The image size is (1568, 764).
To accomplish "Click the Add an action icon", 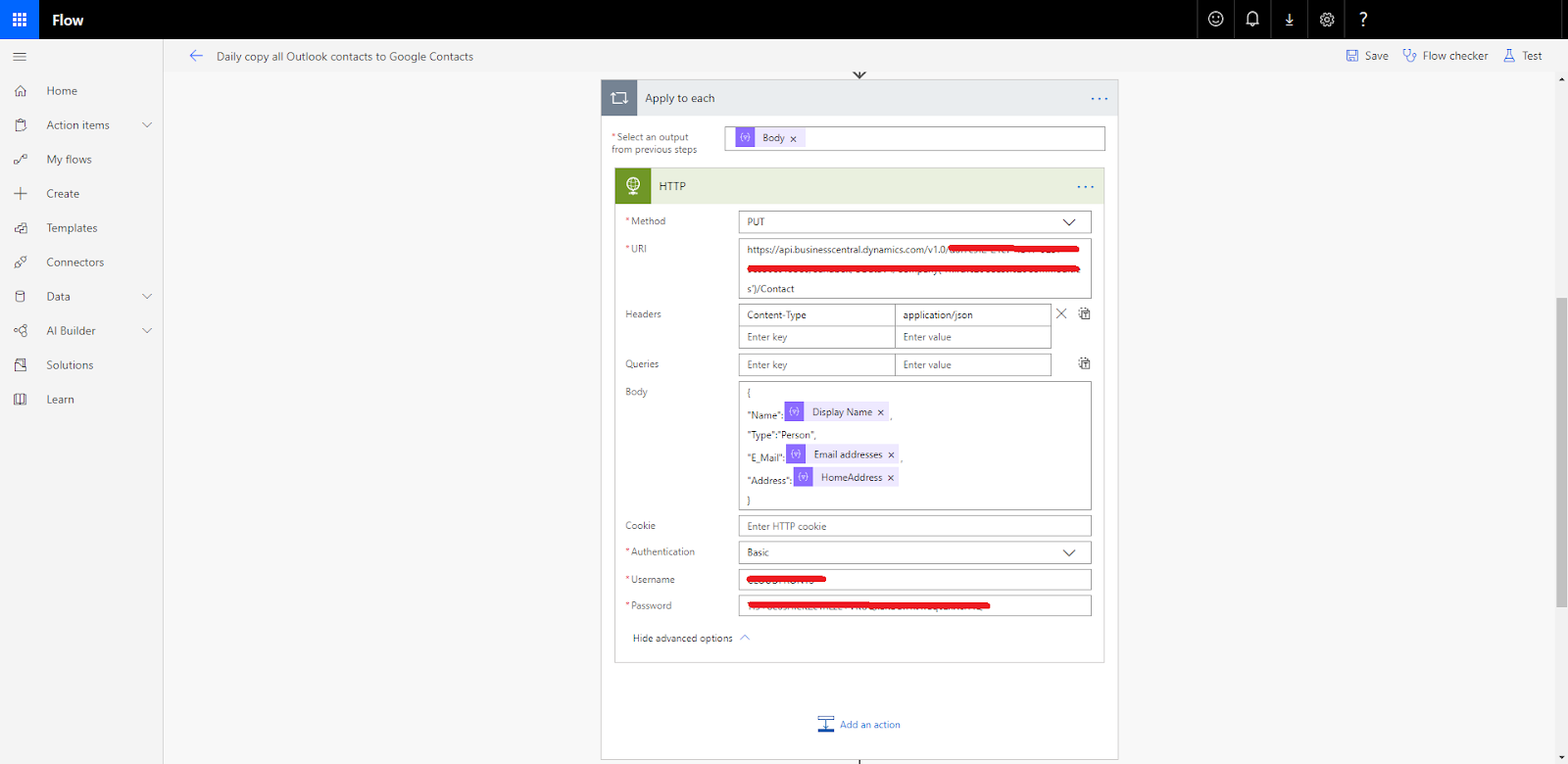I will pos(826,724).
